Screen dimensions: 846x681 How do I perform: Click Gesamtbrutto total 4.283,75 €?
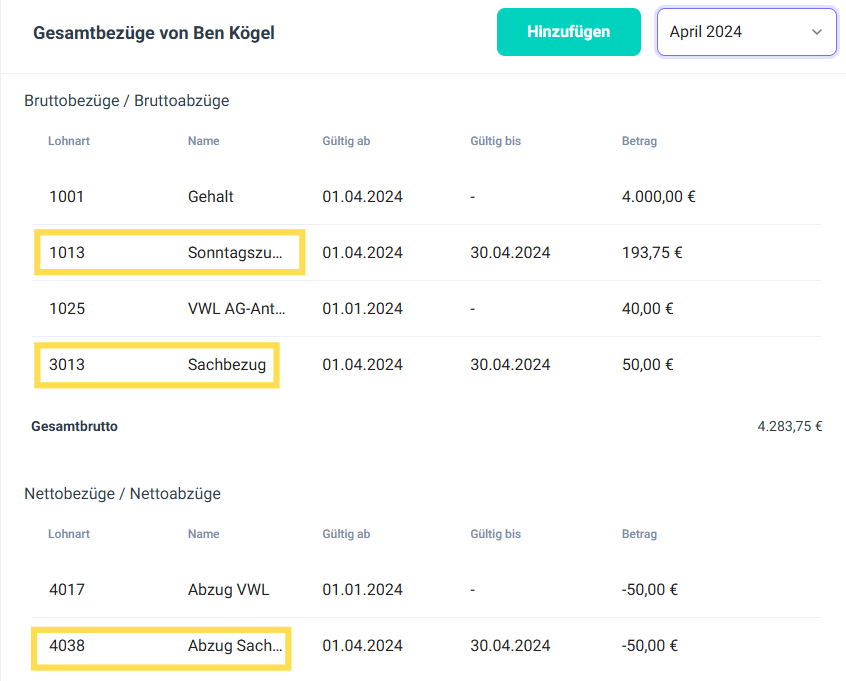[x=789, y=426]
